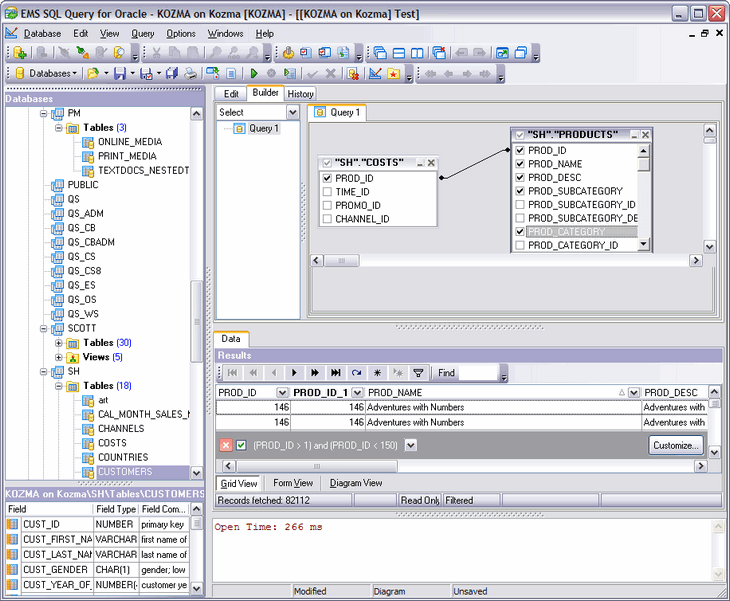Check TIME_ID in COSTS table
The image size is (730, 601).
pyautogui.click(x=327, y=192)
